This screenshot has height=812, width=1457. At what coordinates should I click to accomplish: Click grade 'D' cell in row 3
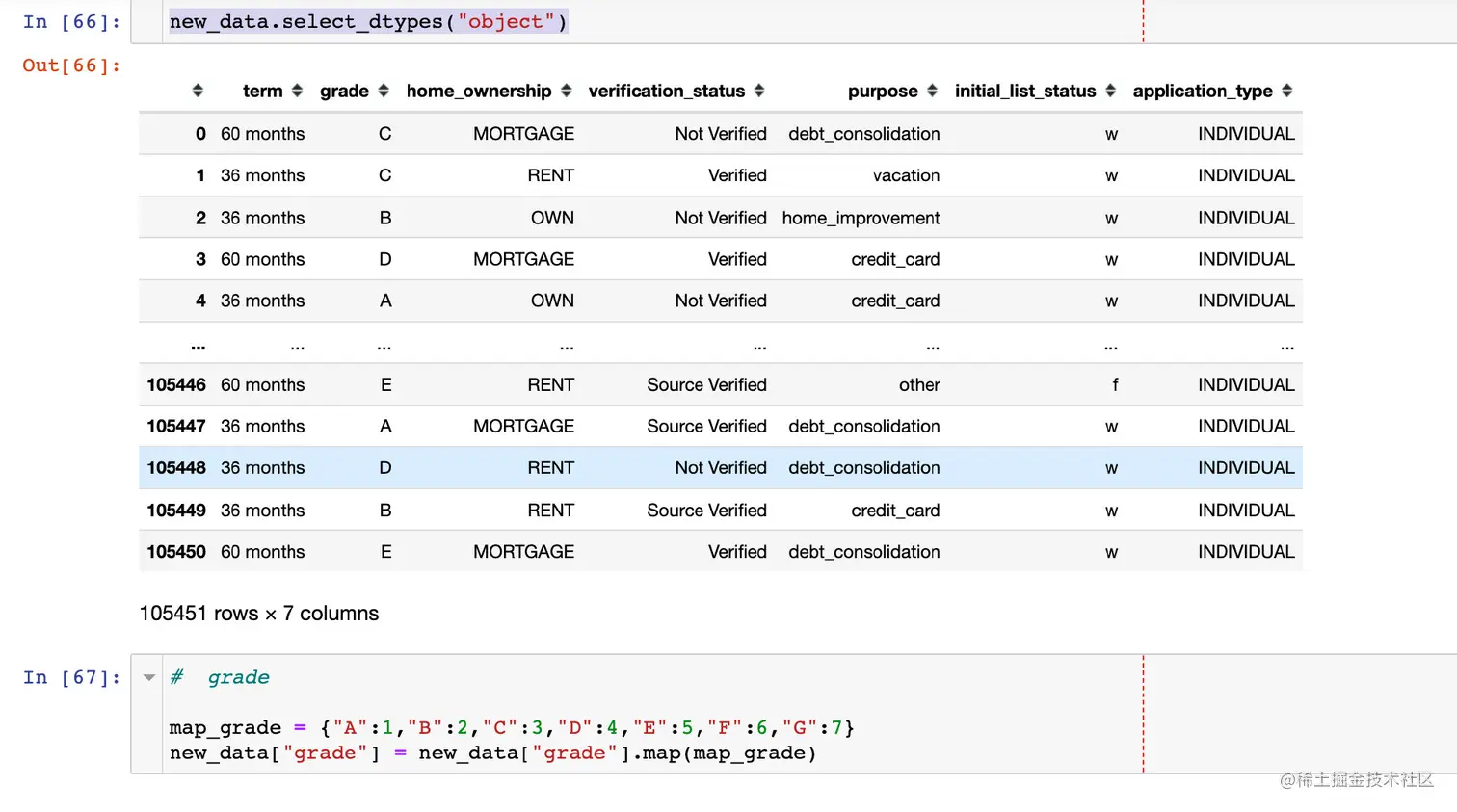point(385,259)
